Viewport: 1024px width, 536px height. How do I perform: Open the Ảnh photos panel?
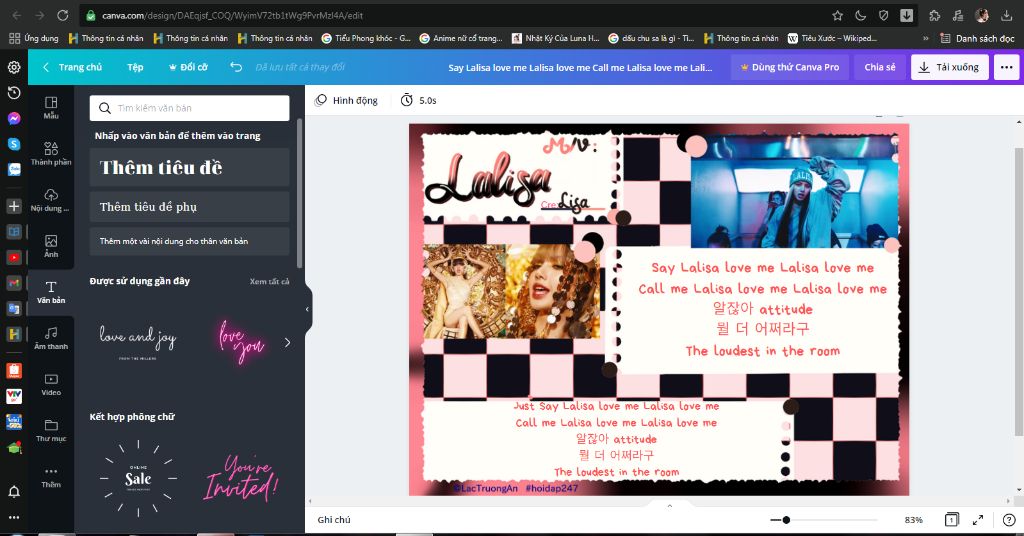click(x=51, y=246)
